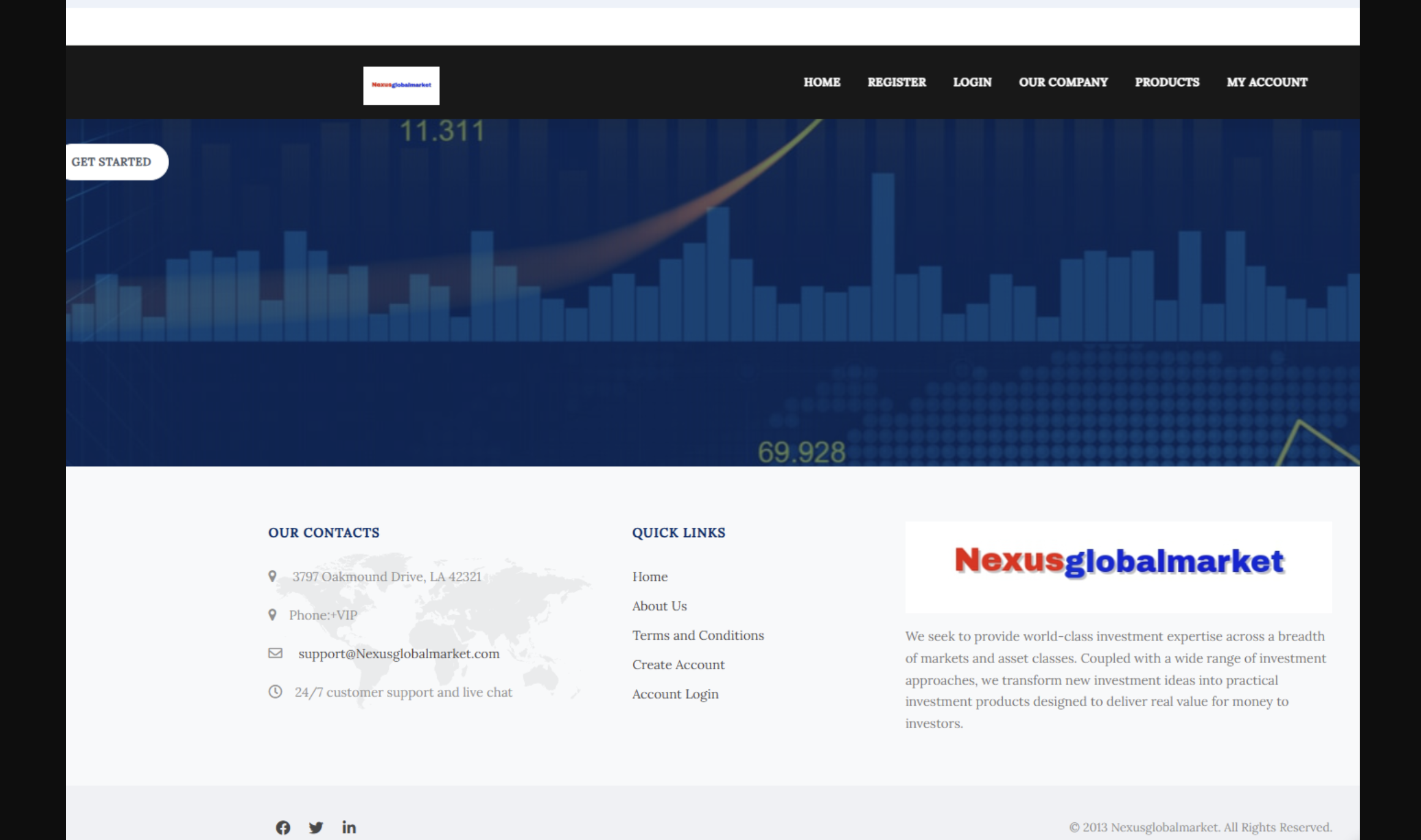The height and width of the screenshot is (840, 1421).
Task: Open the LinkedIn icon at the bottom
Action: 349,827
